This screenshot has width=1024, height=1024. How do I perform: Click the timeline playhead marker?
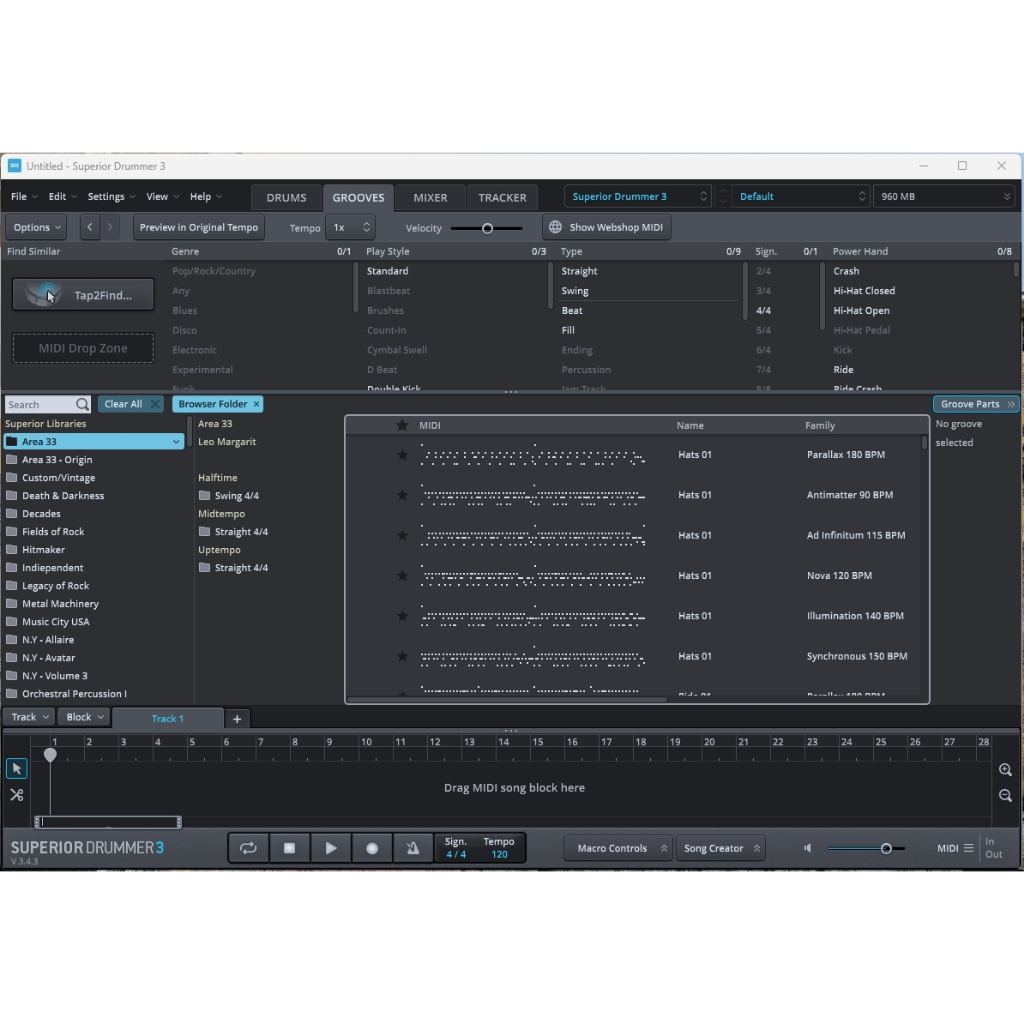click(x=50, y=755)
